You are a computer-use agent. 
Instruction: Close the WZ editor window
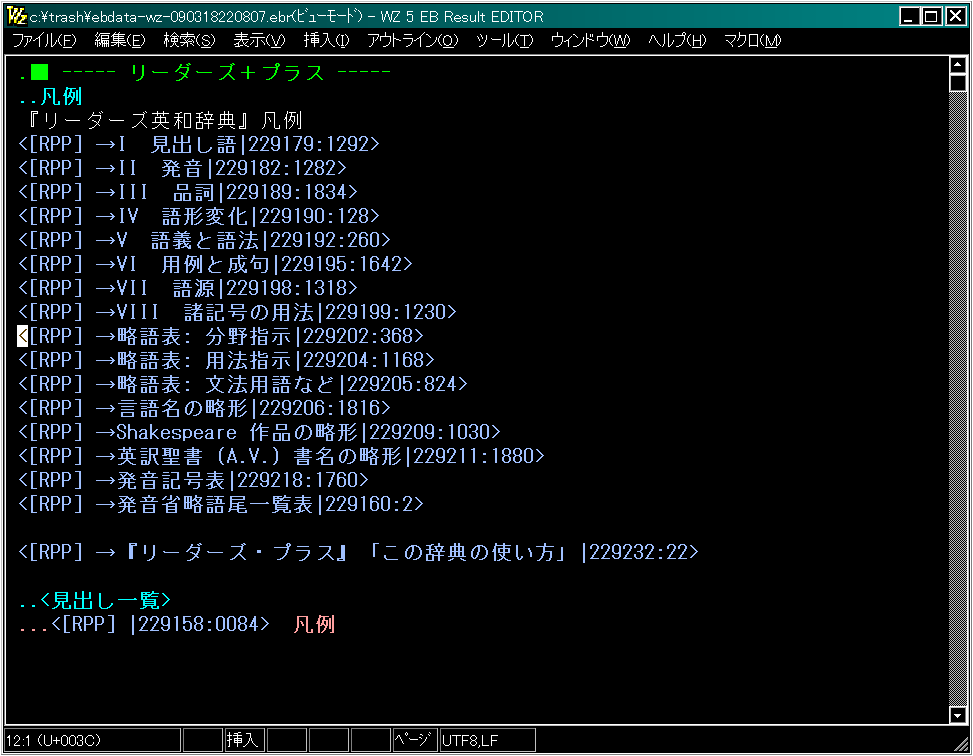click(x=955, y=16)
